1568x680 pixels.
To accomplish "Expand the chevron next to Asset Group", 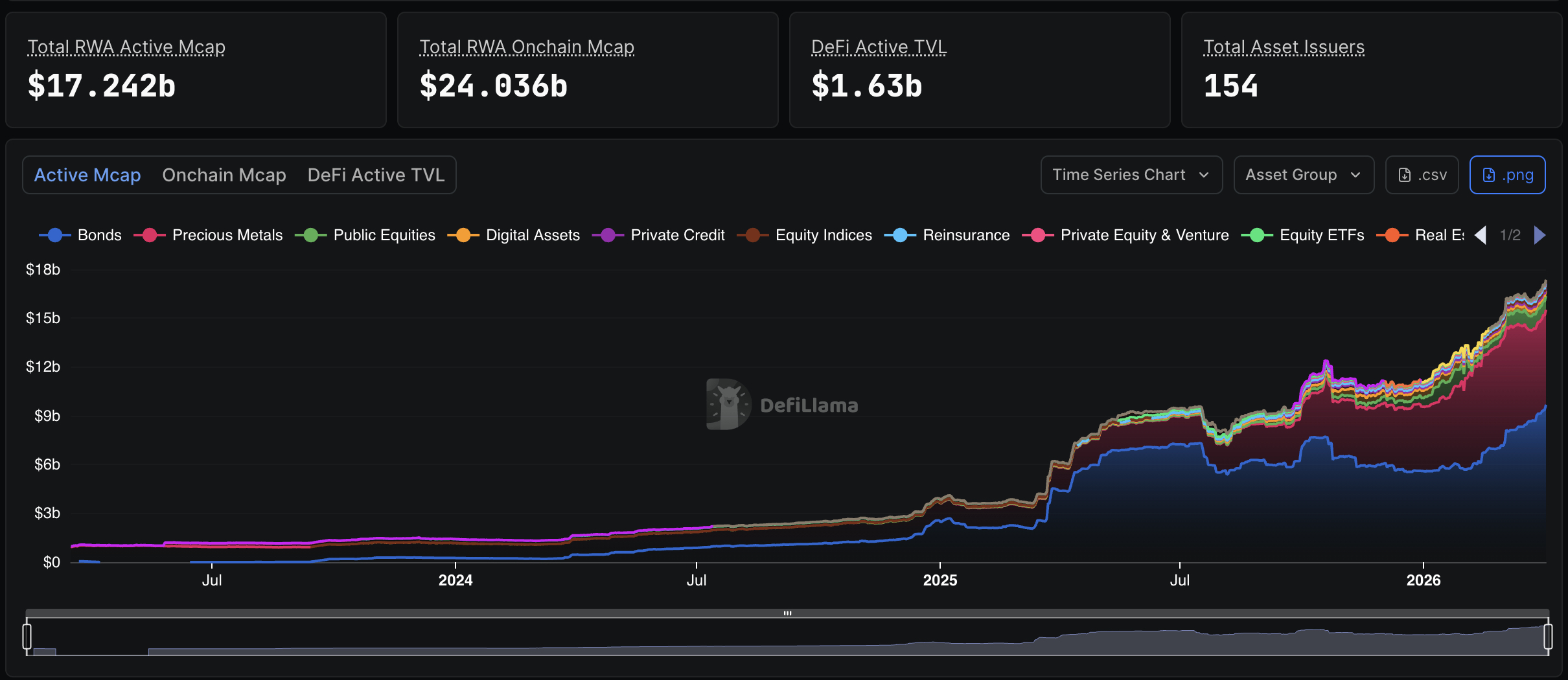I will [x=1356, y=174].
